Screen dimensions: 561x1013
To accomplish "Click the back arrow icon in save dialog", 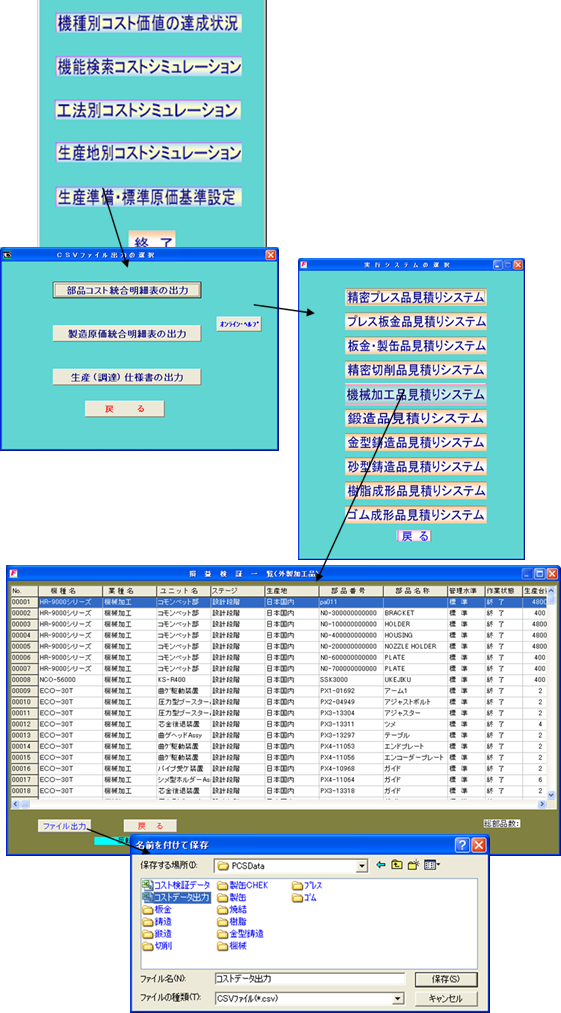I will [381, 864].
